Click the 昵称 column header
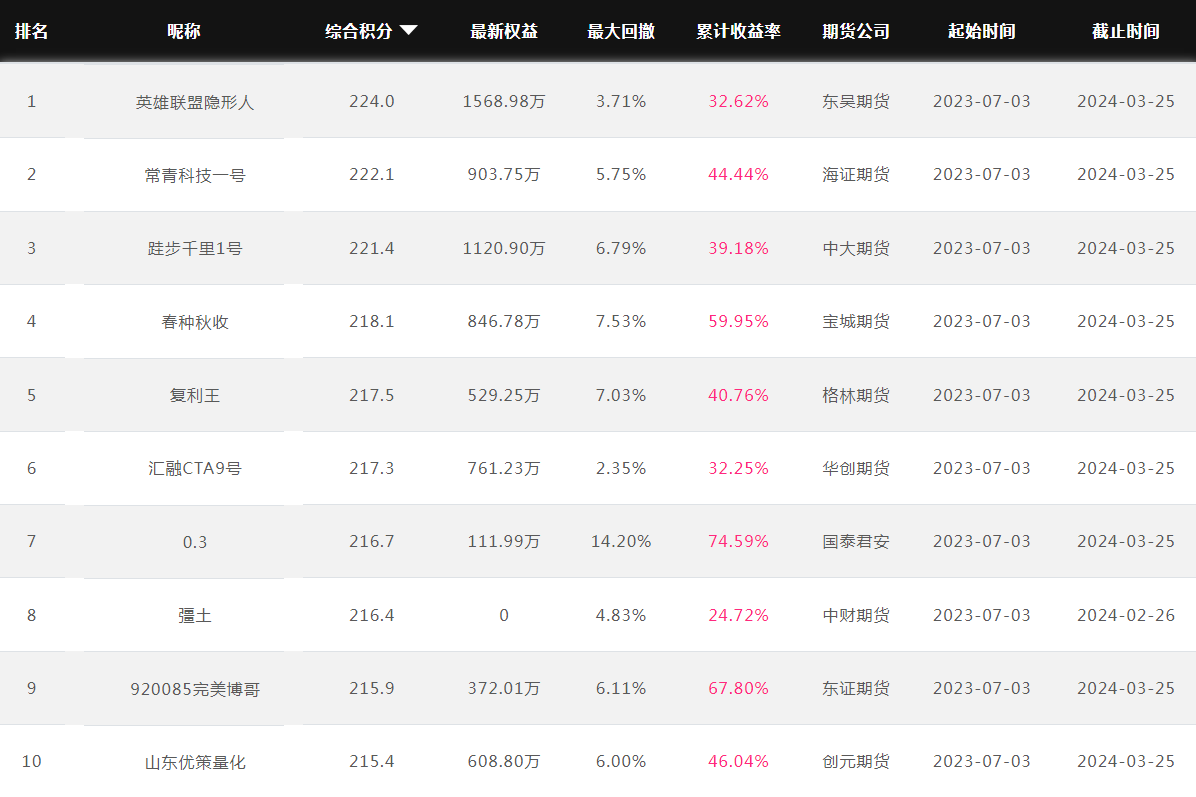 (184, 31)
